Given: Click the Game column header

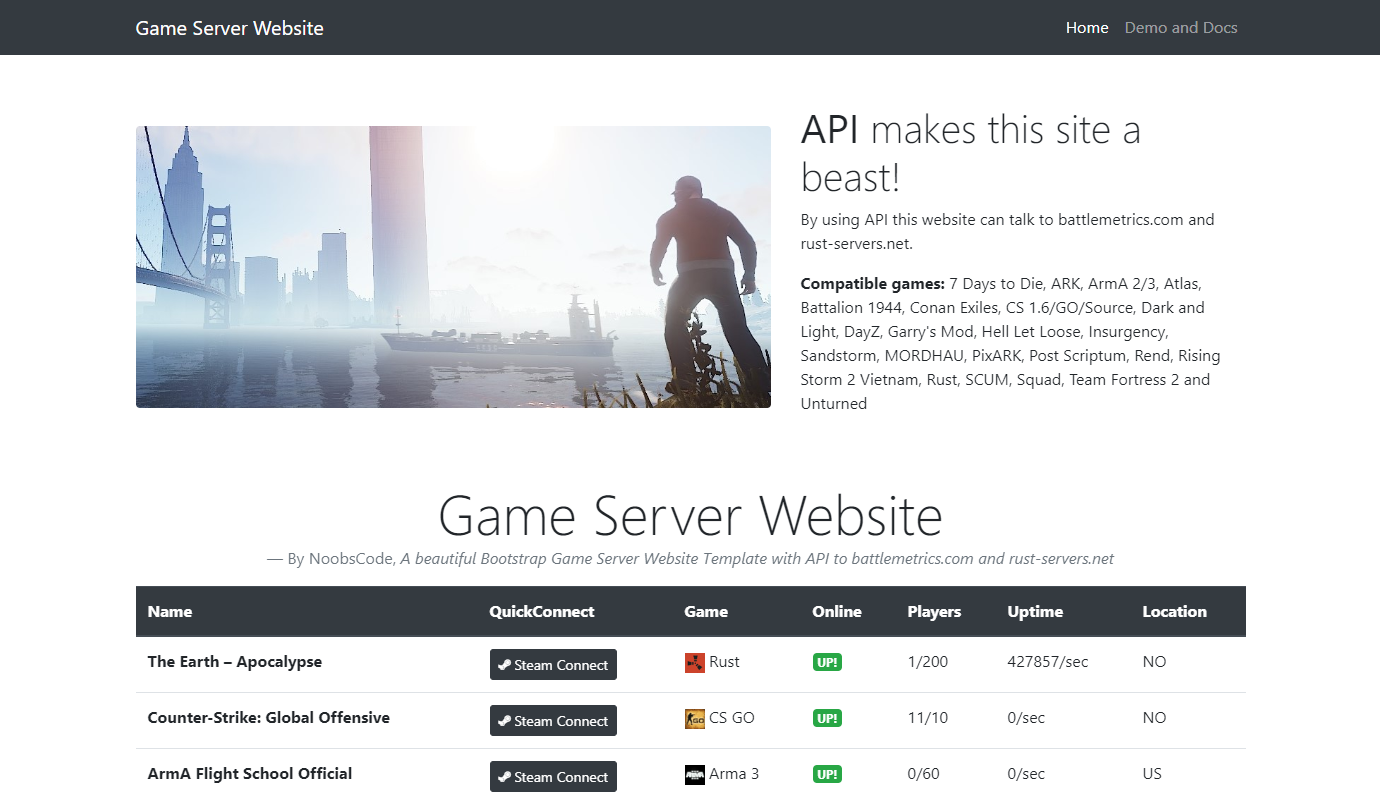Looking at the screenshot, I should point(706,612).
